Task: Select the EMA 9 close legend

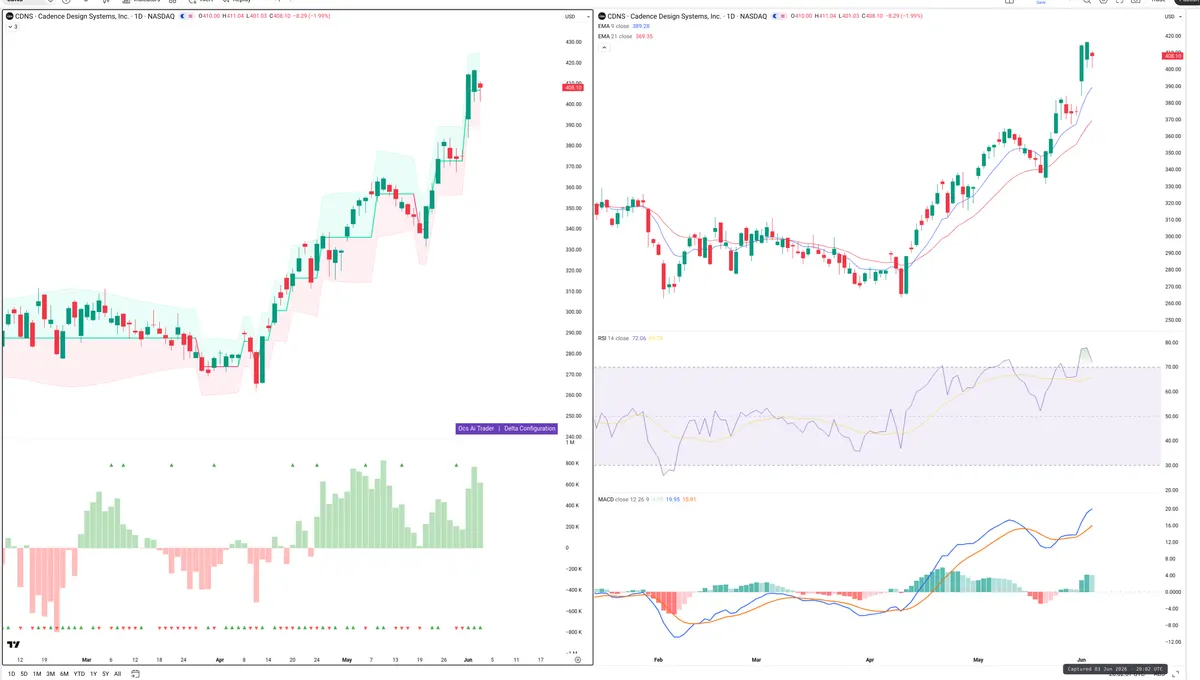Action: pyautogui.click(x=615, y=27)
